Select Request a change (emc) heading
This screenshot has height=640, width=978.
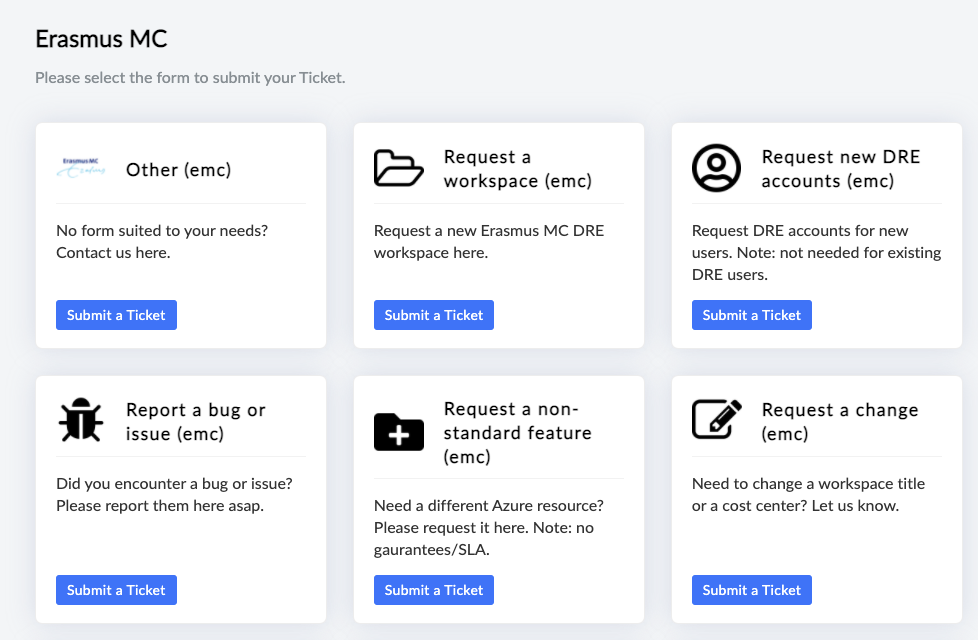coord(840,422)
